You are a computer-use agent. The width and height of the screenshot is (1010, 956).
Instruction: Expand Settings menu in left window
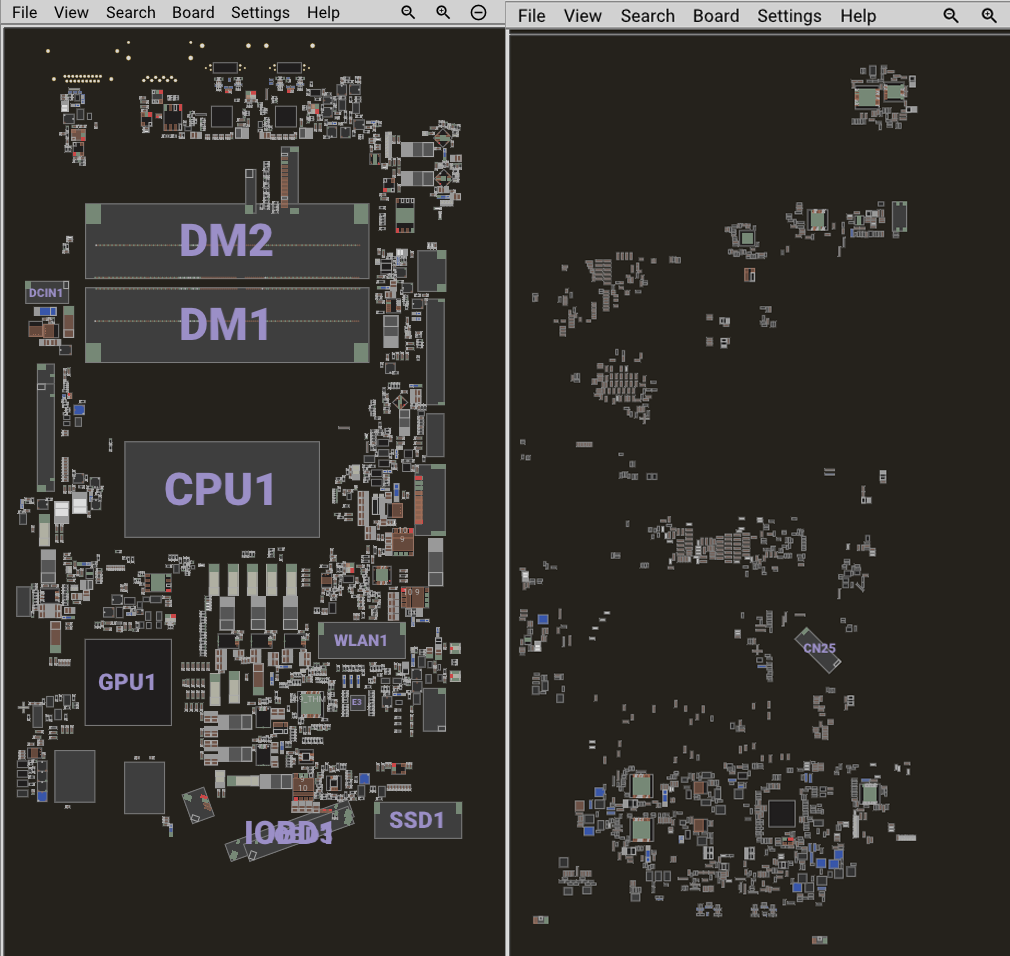[260, 13]
